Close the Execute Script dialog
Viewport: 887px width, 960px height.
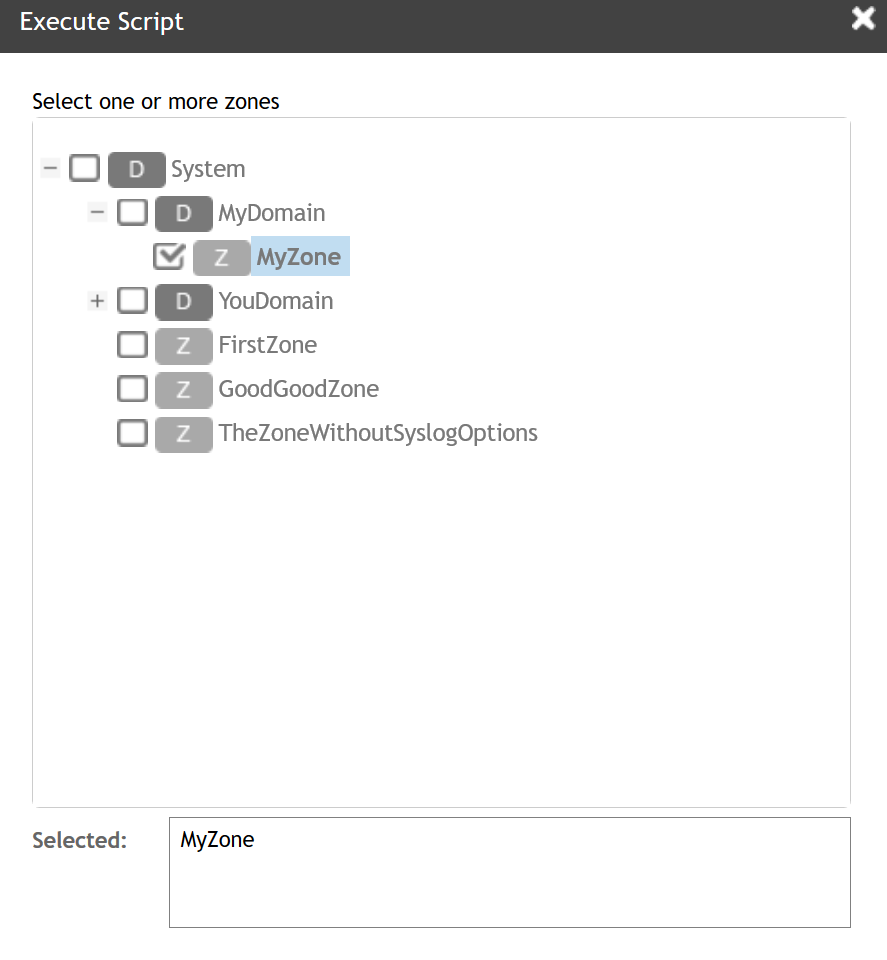click(x=863, y=20)
